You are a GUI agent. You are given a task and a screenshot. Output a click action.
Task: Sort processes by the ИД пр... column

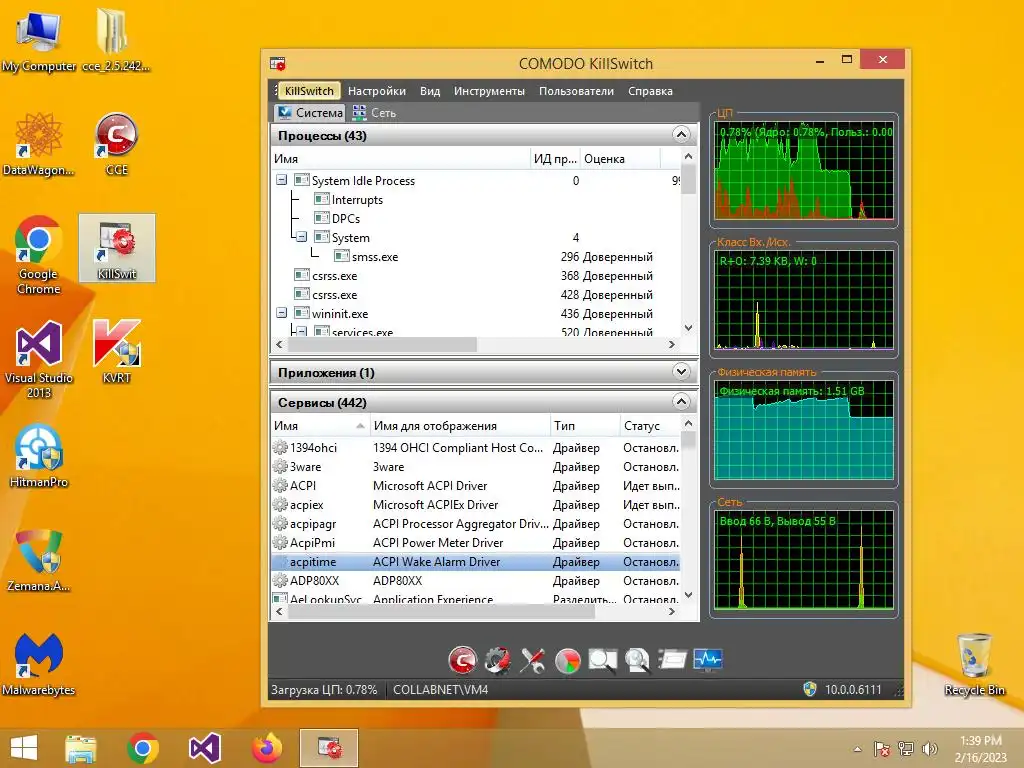555,159
